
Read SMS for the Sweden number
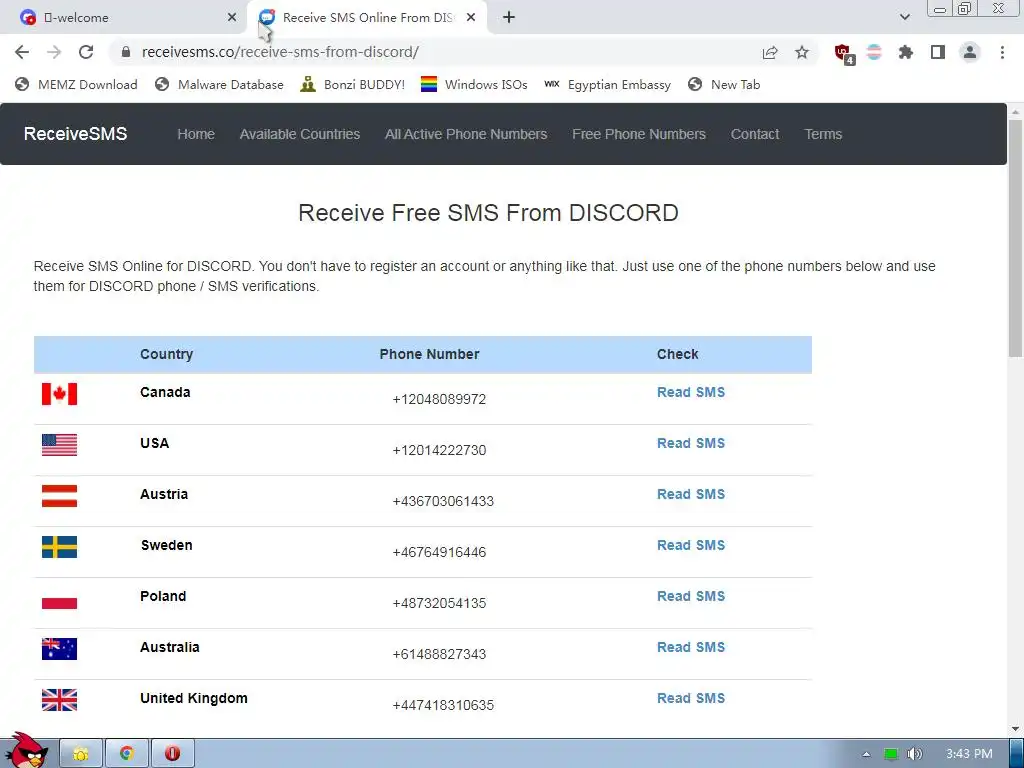(691, 545)
